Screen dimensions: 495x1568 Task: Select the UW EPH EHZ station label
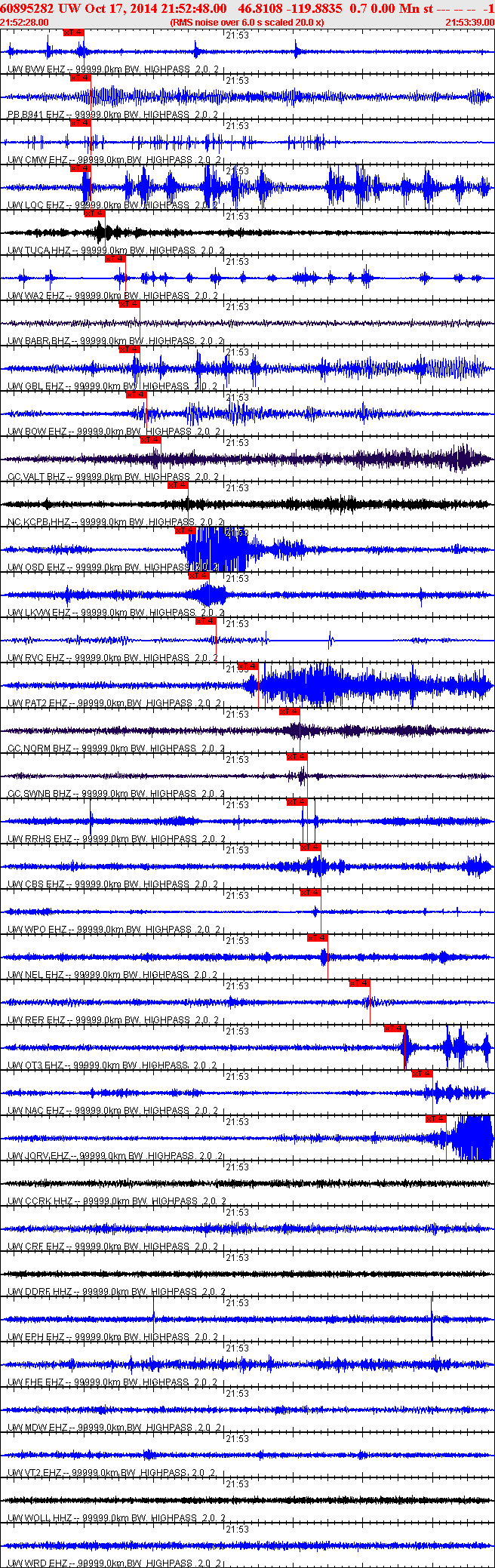(113, 1337)
